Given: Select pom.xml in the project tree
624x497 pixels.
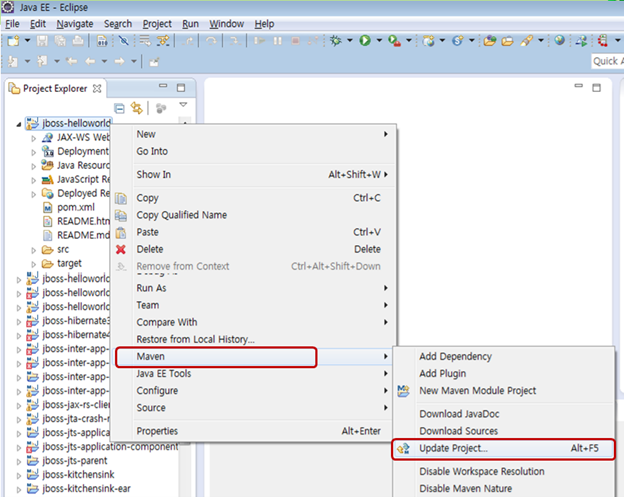Looking at the screenshot, I should click(x=75, y=207).
